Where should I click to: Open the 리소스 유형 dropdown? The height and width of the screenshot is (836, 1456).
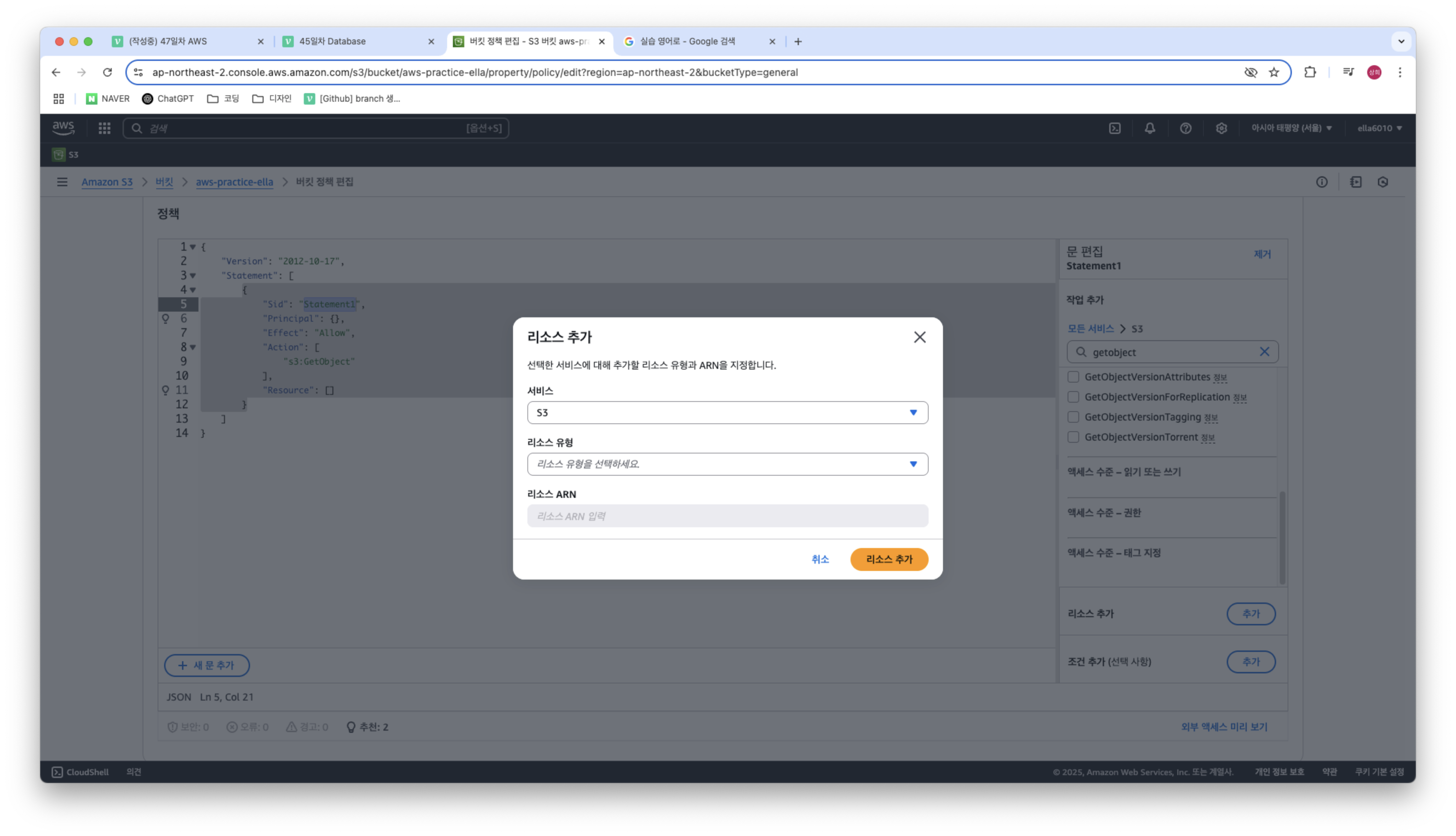pos(727,464)
